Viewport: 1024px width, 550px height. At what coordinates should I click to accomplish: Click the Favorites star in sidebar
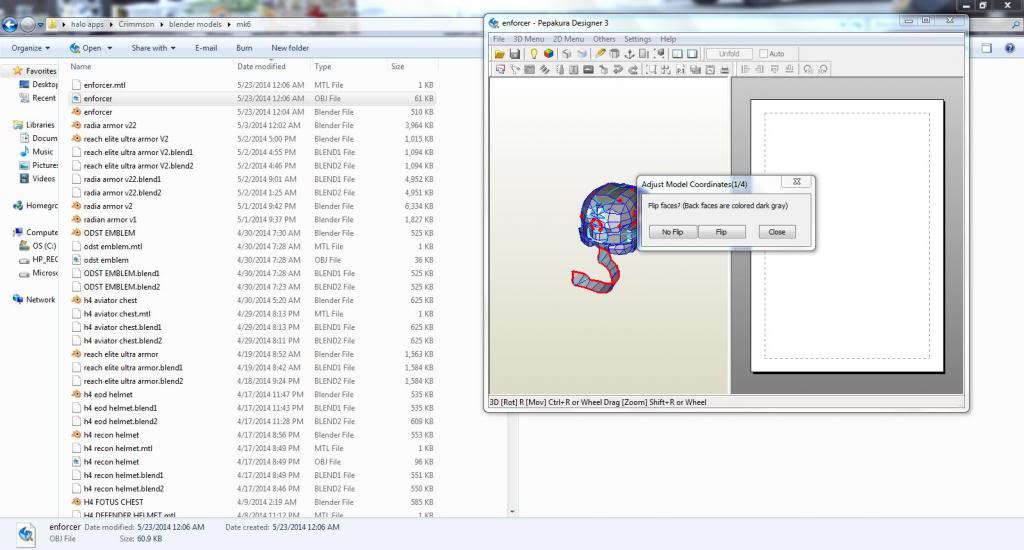pos(18,71)
